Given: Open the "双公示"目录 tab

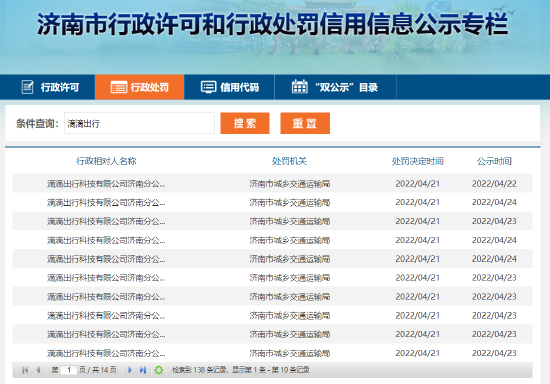Looking at the screenshot, I should pyautogui.click(x=335, y=87).
